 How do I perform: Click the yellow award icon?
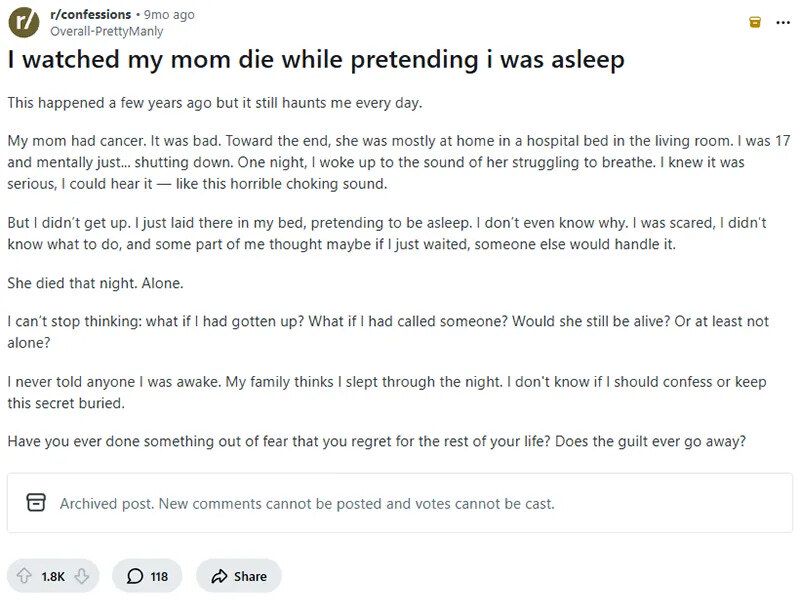(x=755, y=22)
